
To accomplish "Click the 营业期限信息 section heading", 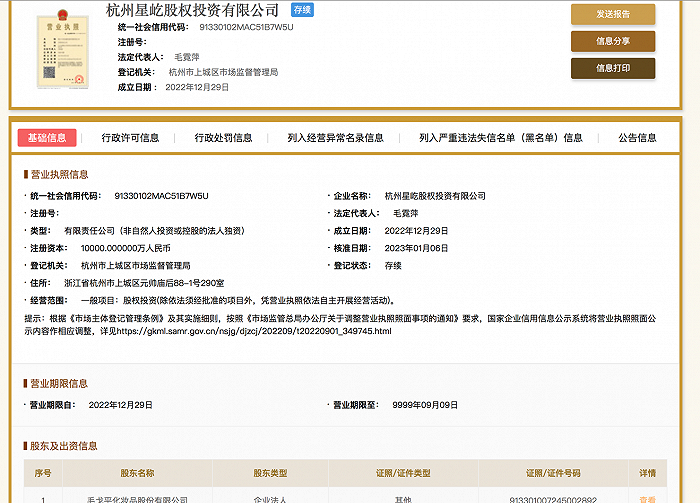I will pos(59,383).
